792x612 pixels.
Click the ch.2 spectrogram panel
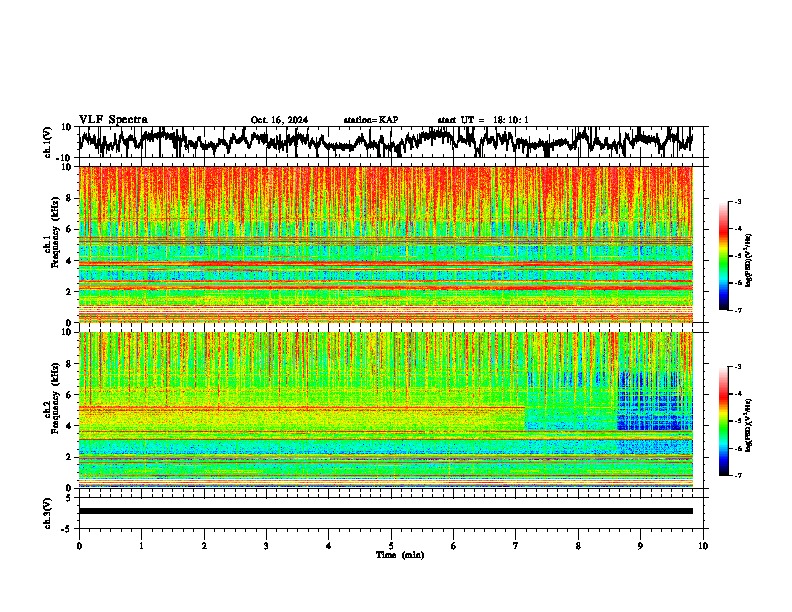coord(385,410)
